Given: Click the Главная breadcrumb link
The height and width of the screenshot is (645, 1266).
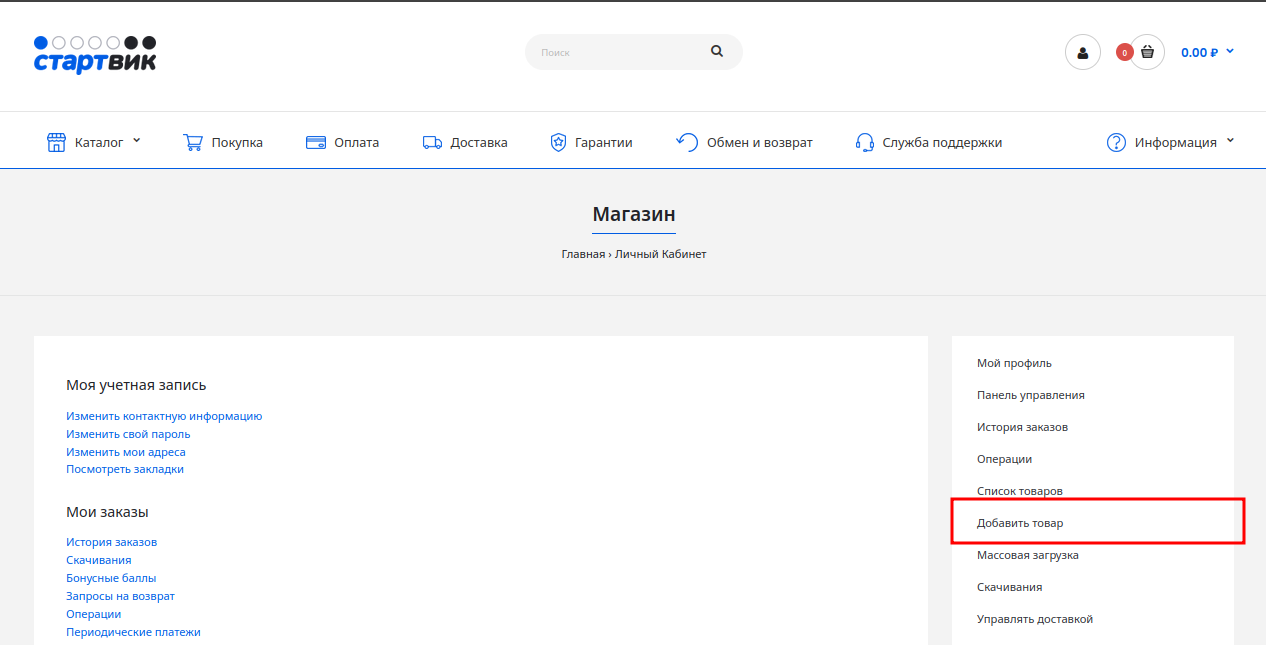Looking at the screenshot, I should (x=583, y=254).
